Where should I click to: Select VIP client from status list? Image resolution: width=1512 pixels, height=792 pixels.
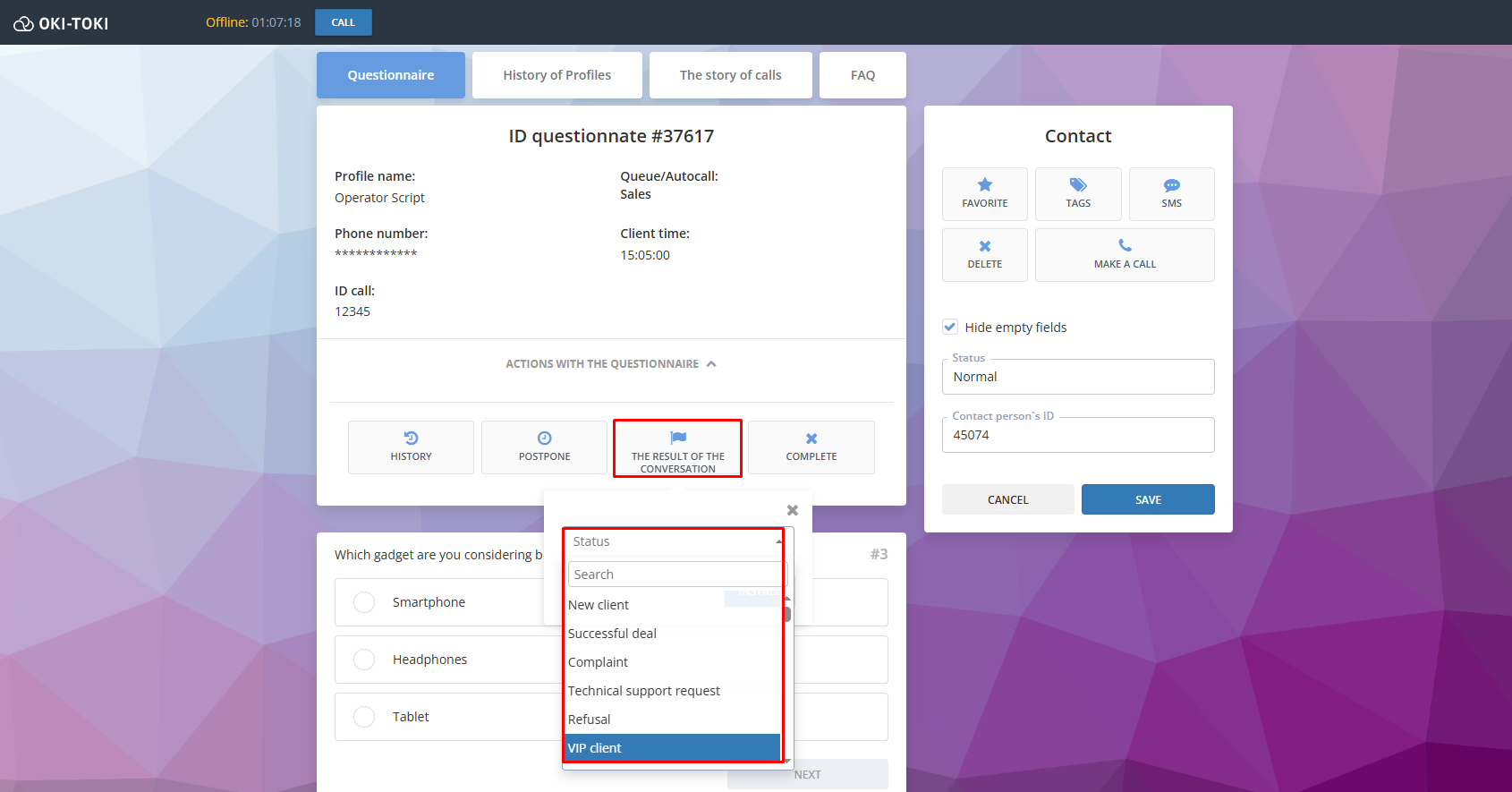tap(672, 748)
